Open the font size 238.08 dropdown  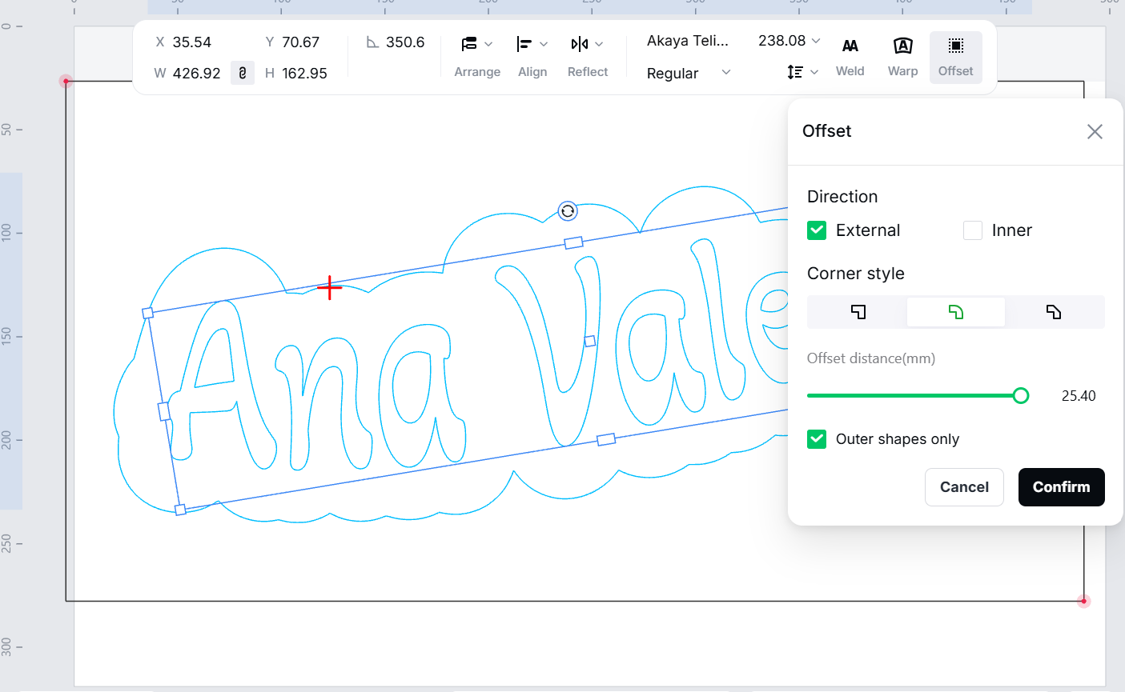point(789,41)
